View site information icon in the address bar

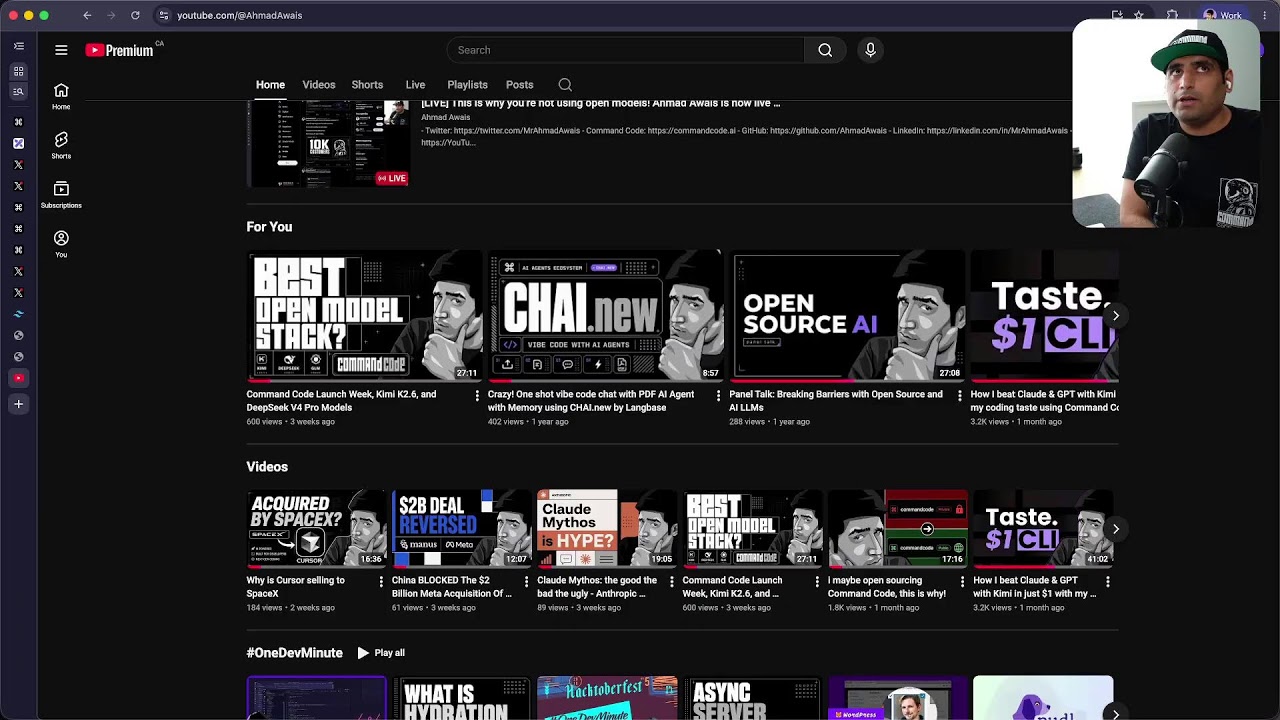164,15
